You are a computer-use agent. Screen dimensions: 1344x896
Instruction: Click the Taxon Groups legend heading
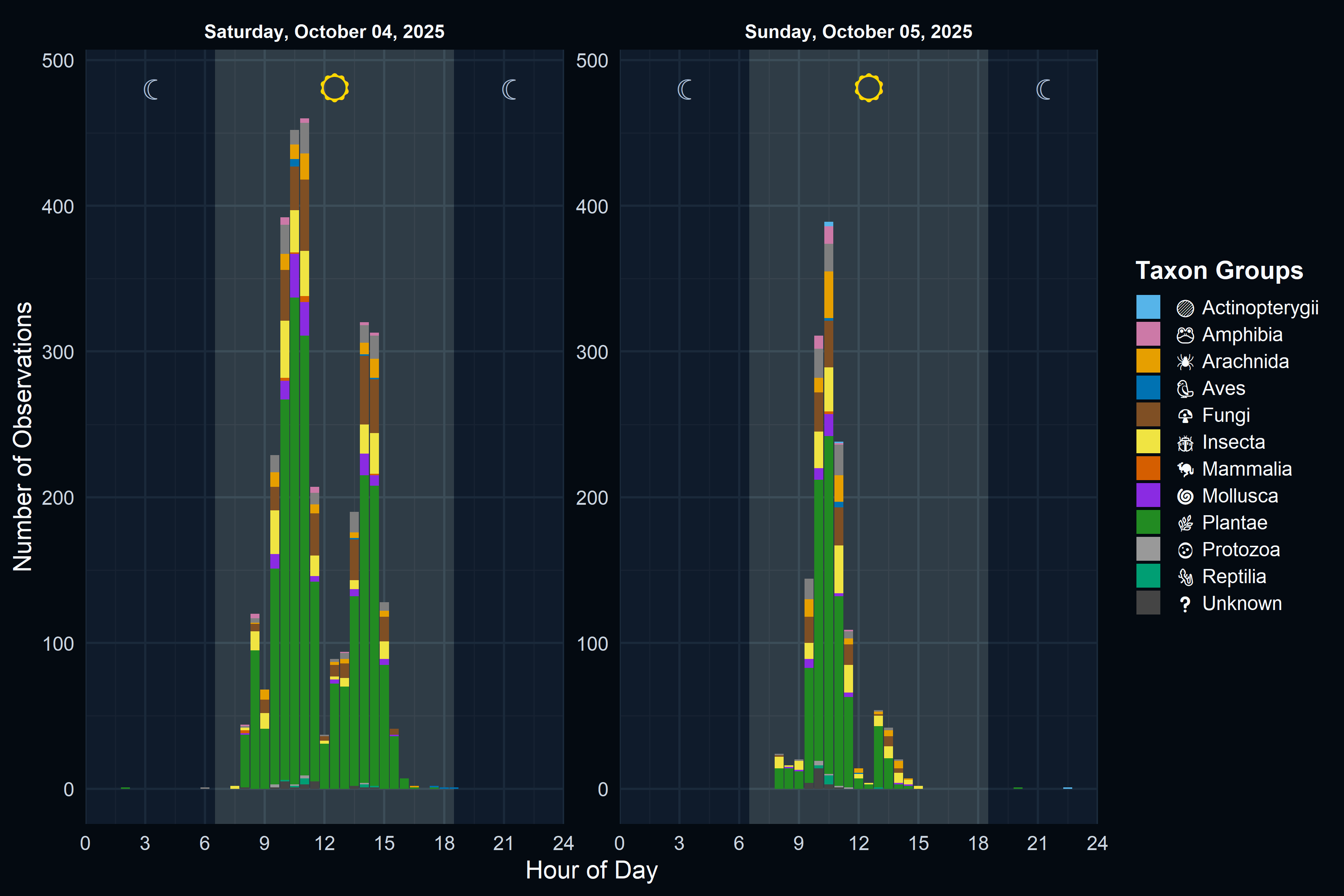click(1219, 270)
